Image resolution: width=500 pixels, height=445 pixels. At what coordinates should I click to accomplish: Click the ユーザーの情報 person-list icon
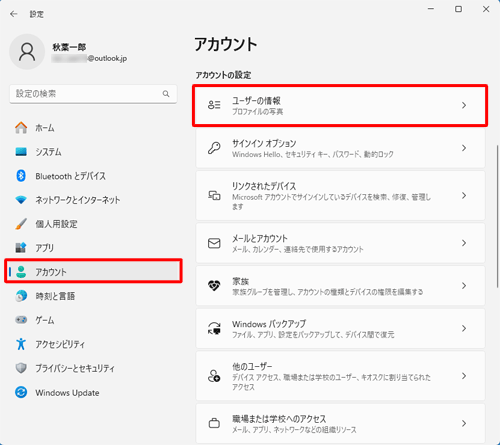[x=214, y=105]
